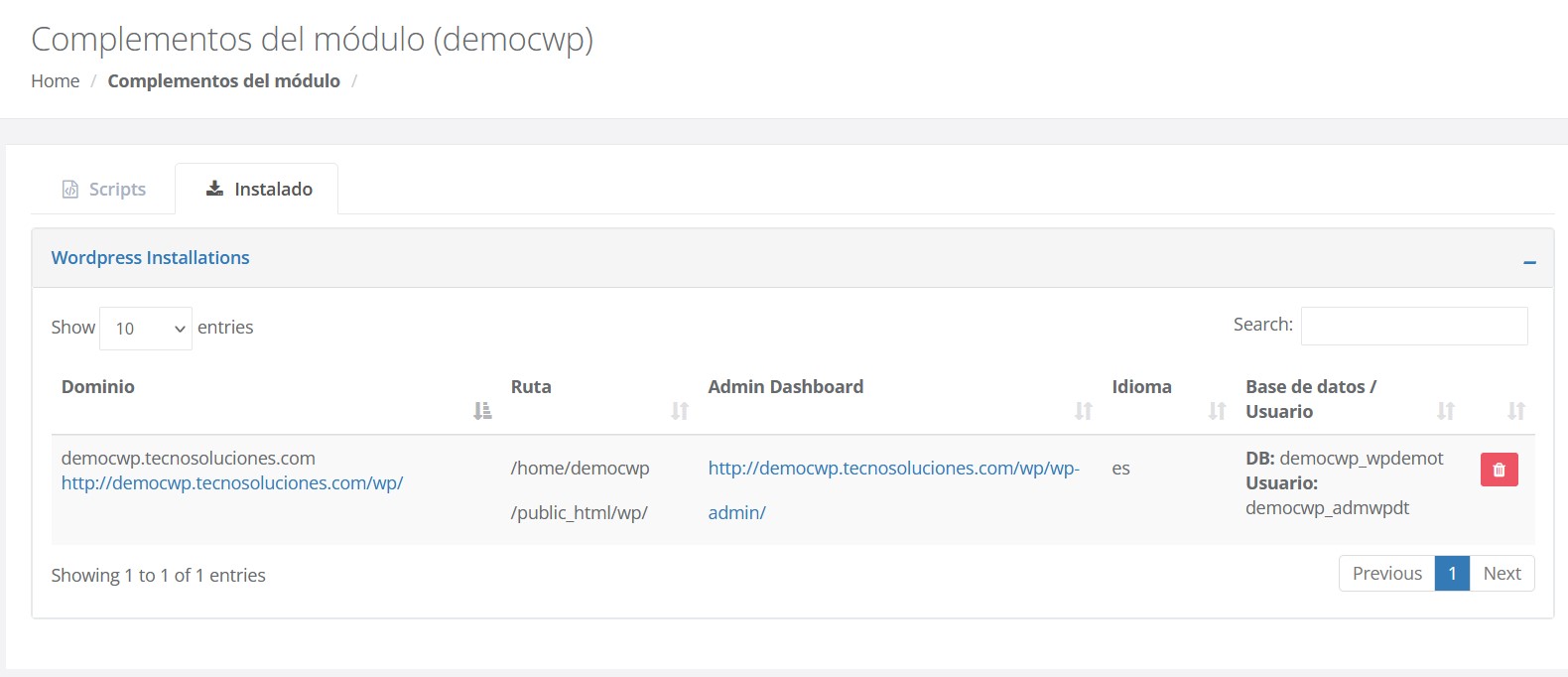Click the Next page button
Image resolution: width=1568 pixels, height=677 pixels.
coord(1502,574)
